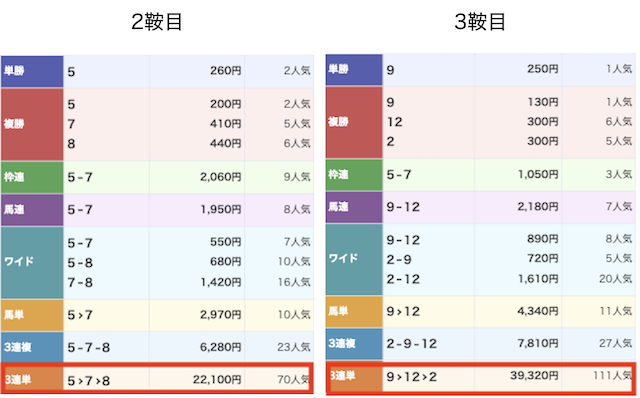Select the 馬単 label in the 3鞍目 table
Viewport: 640px width, 398px height.
pyautogui.click(x=339, y=311)
